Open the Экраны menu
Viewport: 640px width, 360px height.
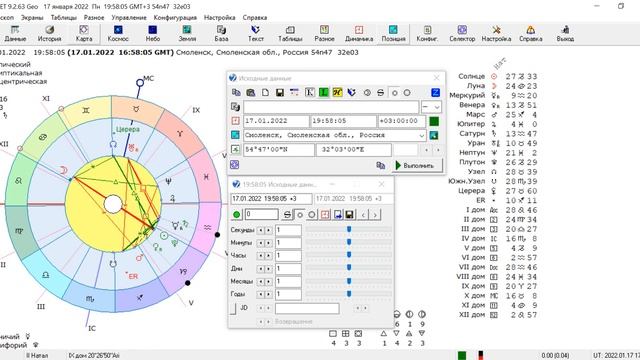click(32, 18)
